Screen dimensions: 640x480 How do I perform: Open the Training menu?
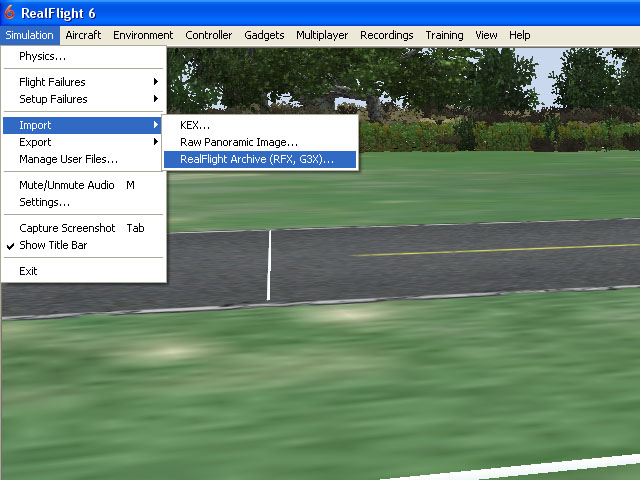point(444,35)
